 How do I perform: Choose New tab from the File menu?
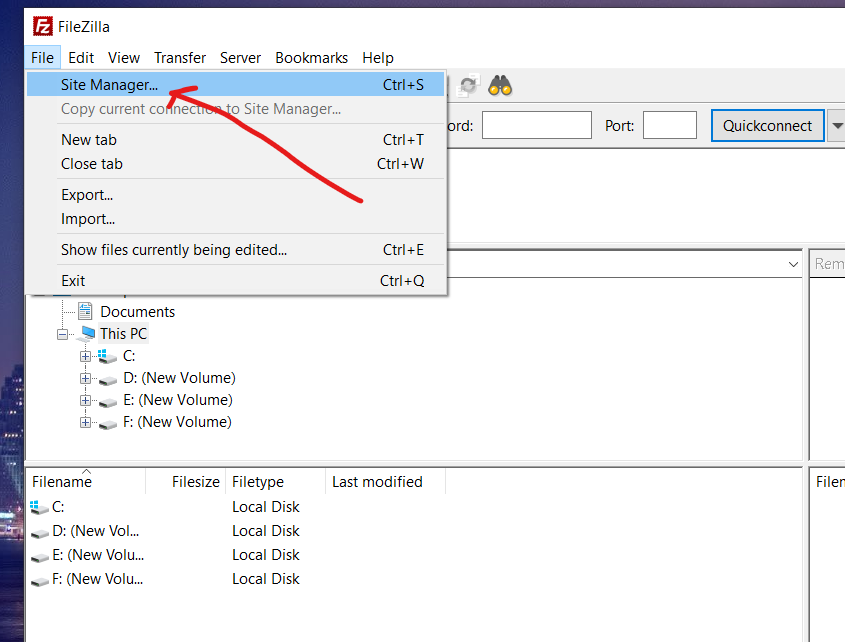pos(89,140)
